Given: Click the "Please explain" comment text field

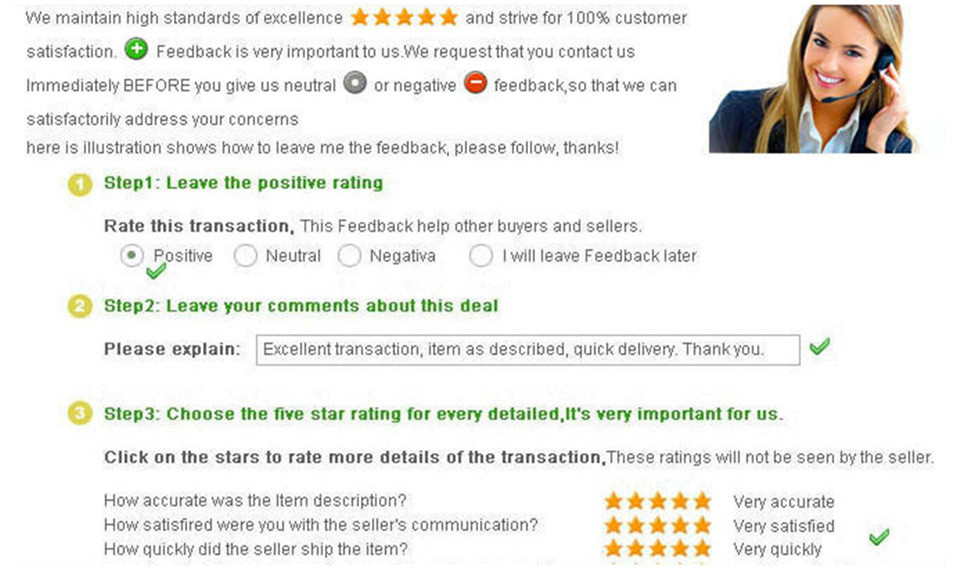Looking at the screenshot, I should click(528, 350).
